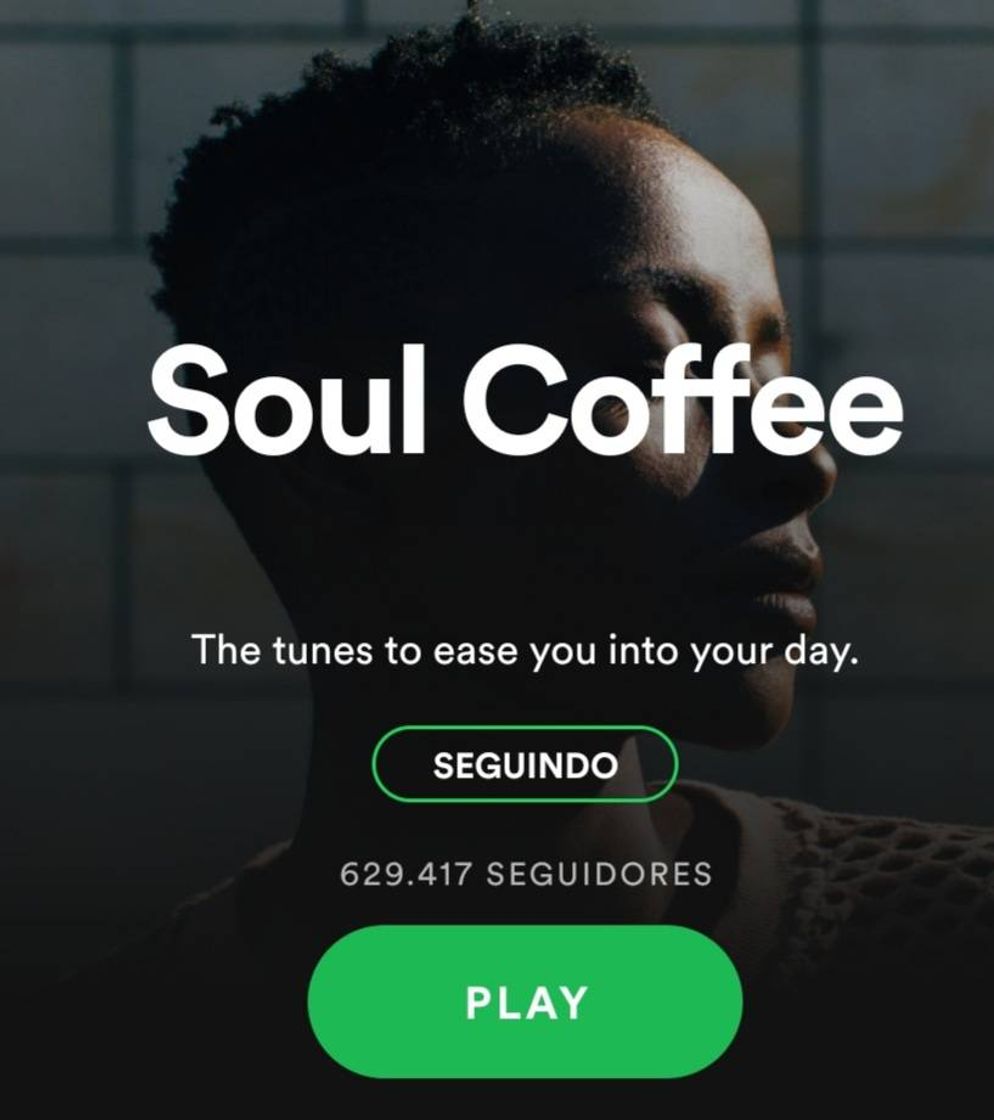Unfollow the playlist via the SEGUINDO button
994x1120 pixels.
click(x=525, y=764)
